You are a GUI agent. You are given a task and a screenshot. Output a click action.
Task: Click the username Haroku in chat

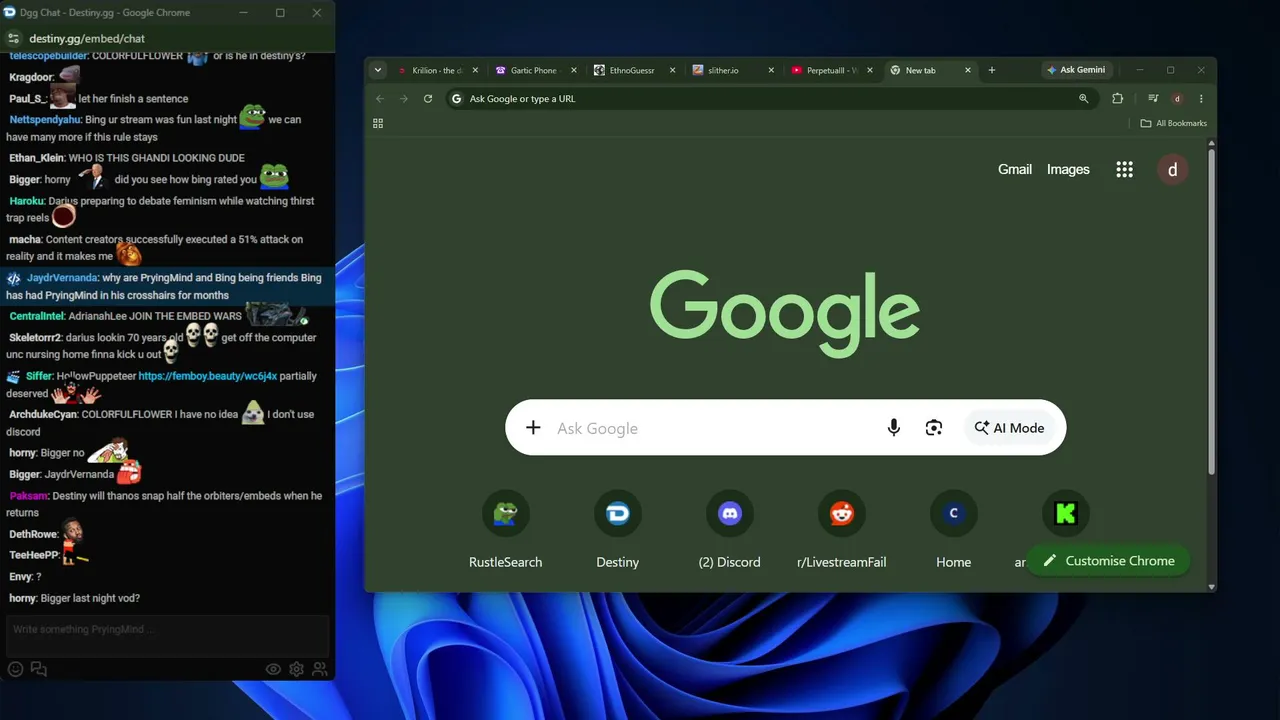pos(27,201)
